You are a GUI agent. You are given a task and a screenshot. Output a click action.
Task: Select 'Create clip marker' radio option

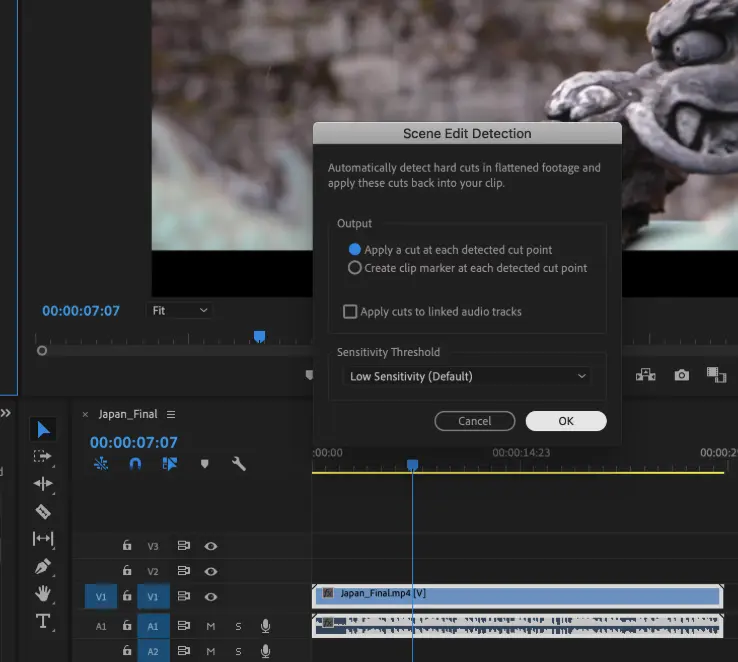[x=354, y=268]
